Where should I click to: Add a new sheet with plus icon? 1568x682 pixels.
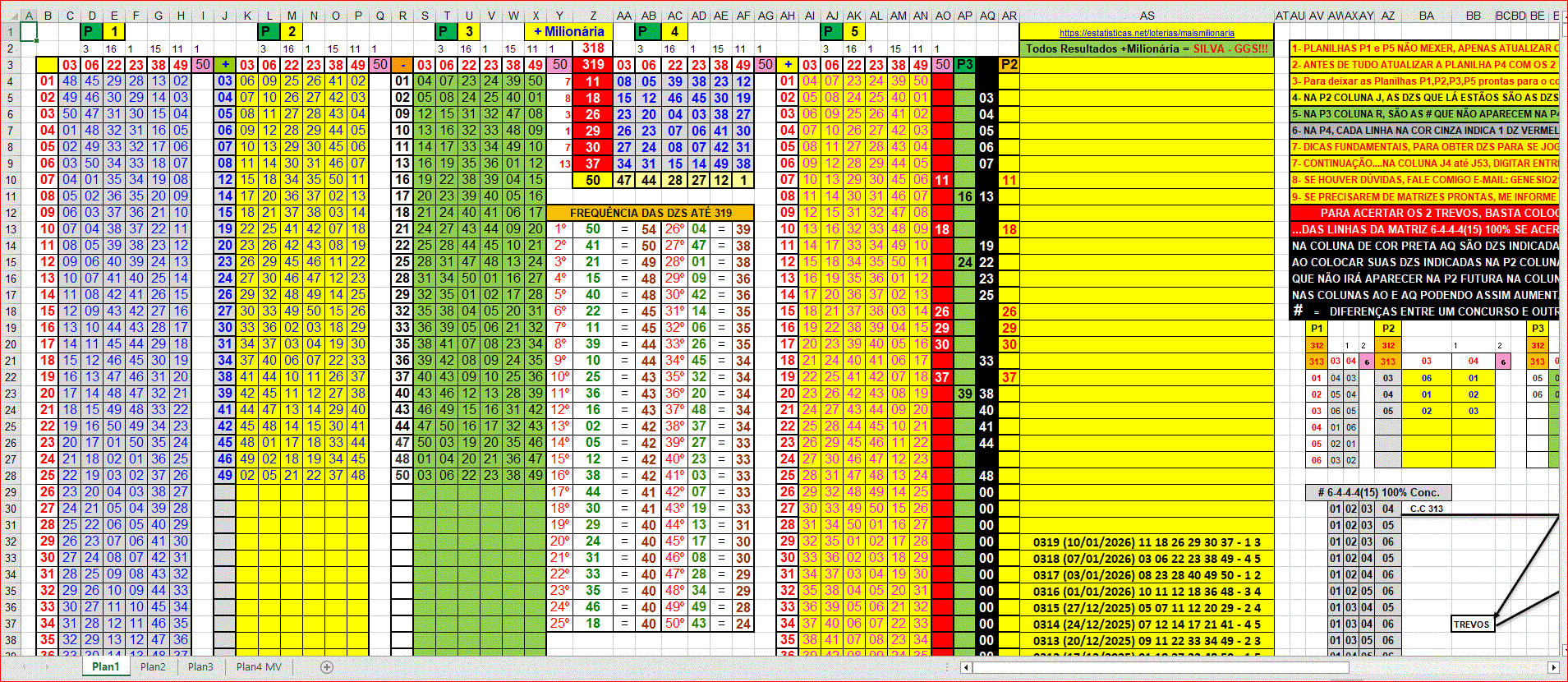click(327, 667)
